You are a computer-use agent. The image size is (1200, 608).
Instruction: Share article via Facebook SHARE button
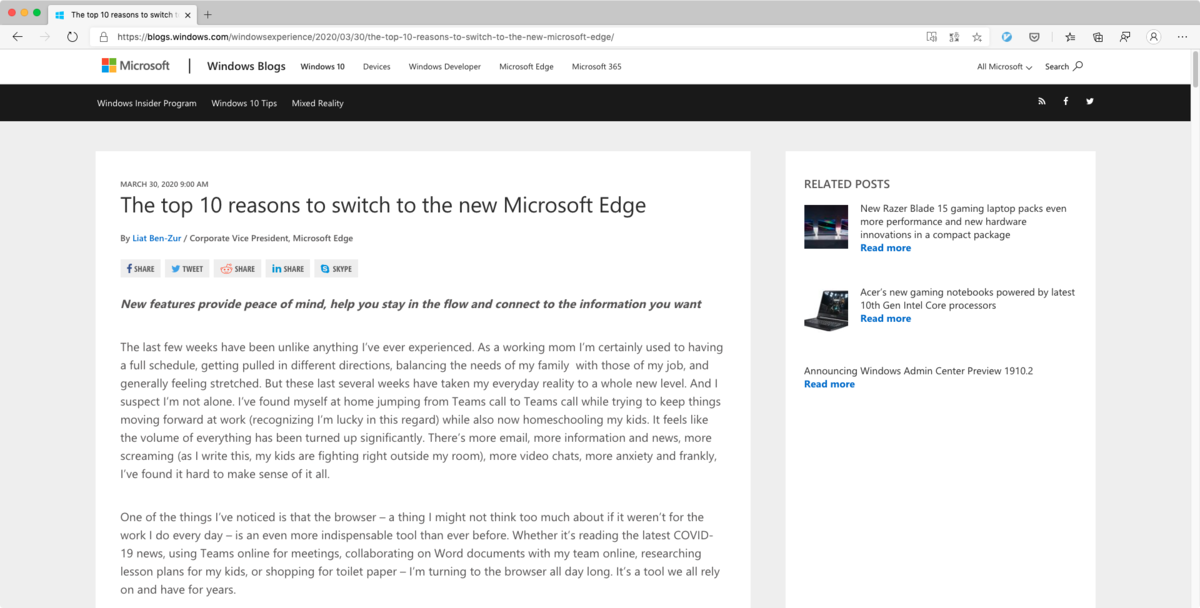tap(140, 269)
